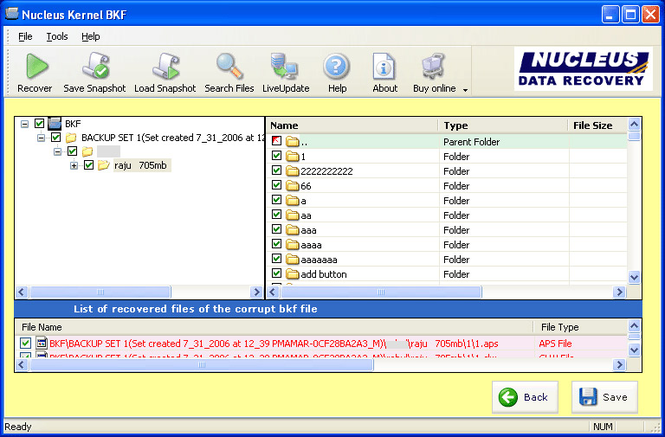Viewport: 665px width, 437px height.
Task: Collapse the BKF root tree node
Action: [x=25, y=124]
